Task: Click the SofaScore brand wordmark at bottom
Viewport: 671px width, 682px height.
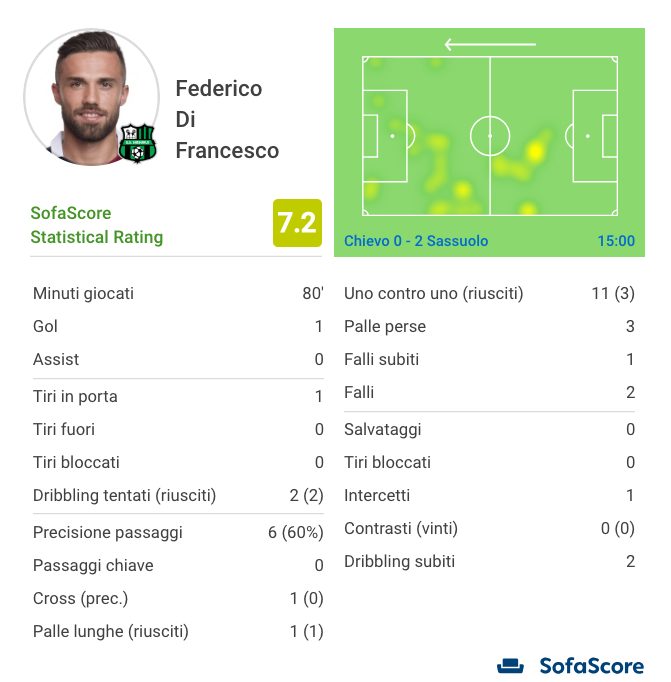Action: 591,666
